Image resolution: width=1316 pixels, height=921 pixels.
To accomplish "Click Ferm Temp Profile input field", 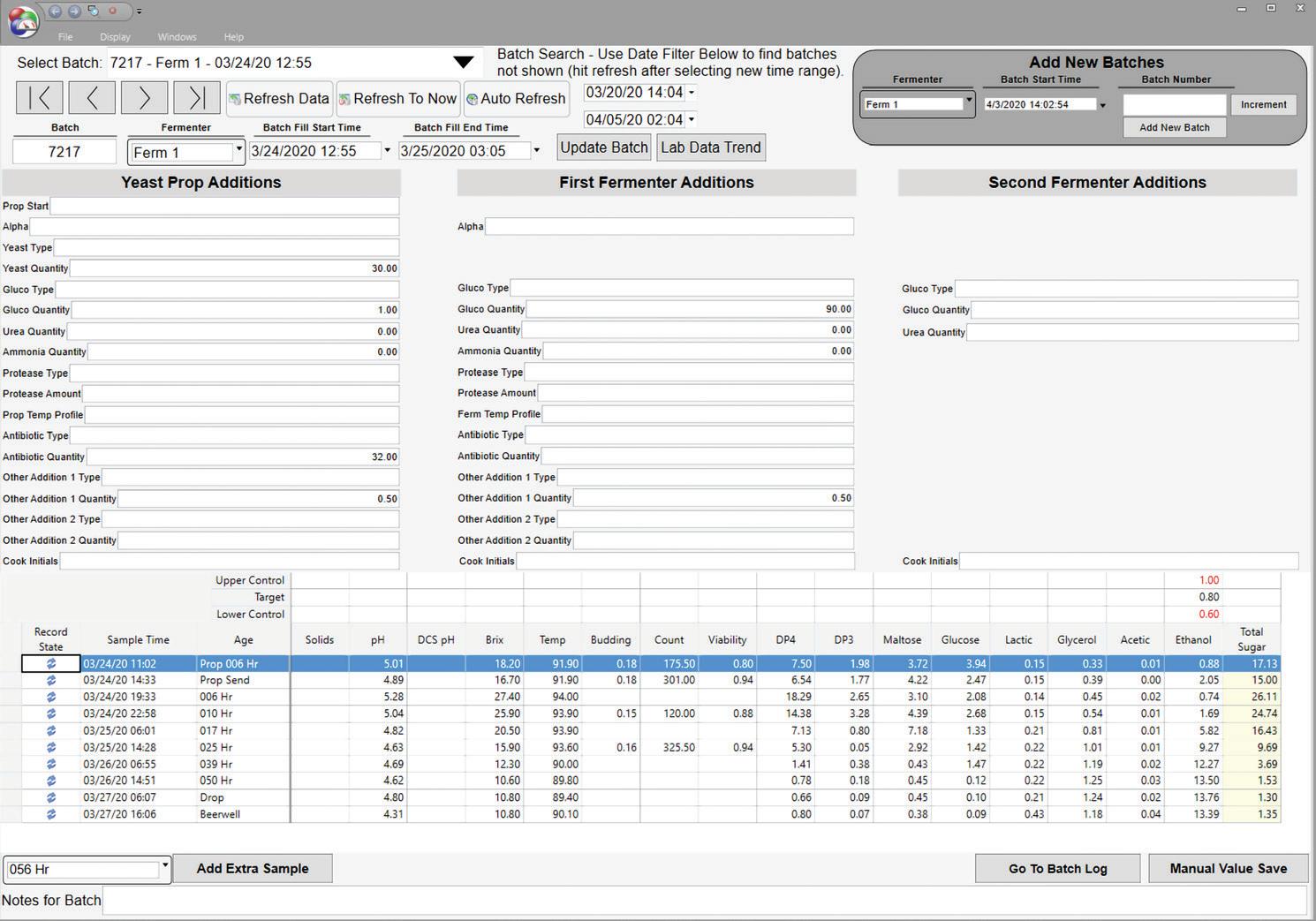I will 698,413.
